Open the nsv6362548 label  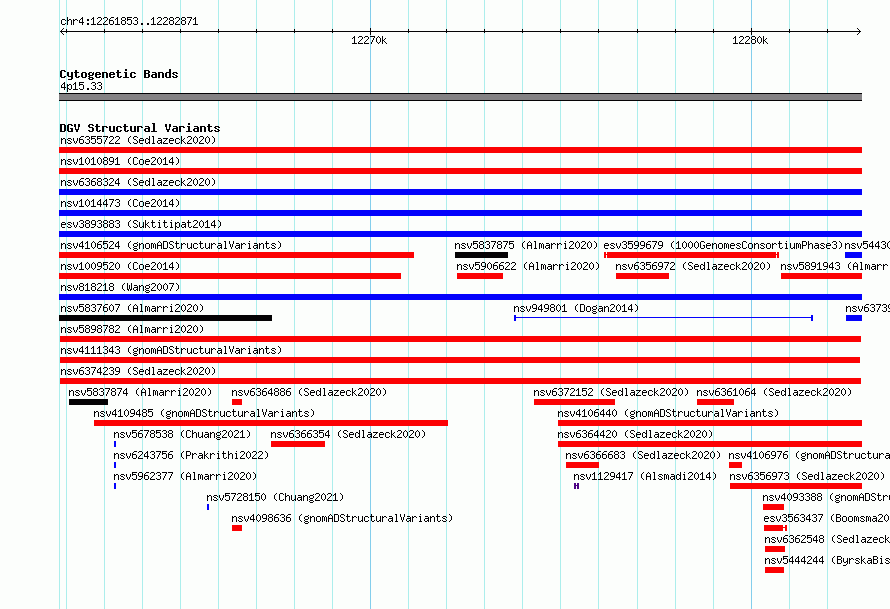click(826, 539)
